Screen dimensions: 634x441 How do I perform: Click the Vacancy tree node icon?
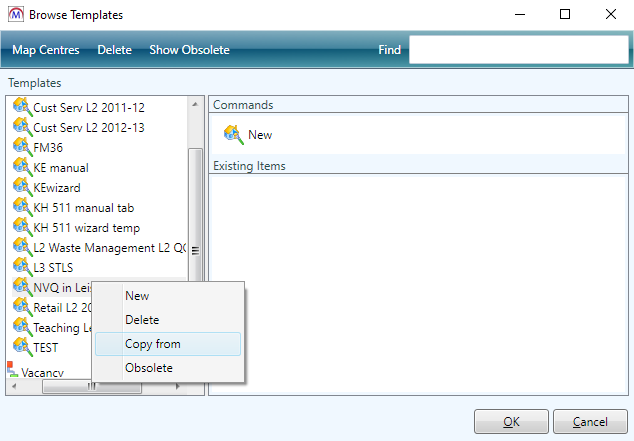click(x=12, y=371)
